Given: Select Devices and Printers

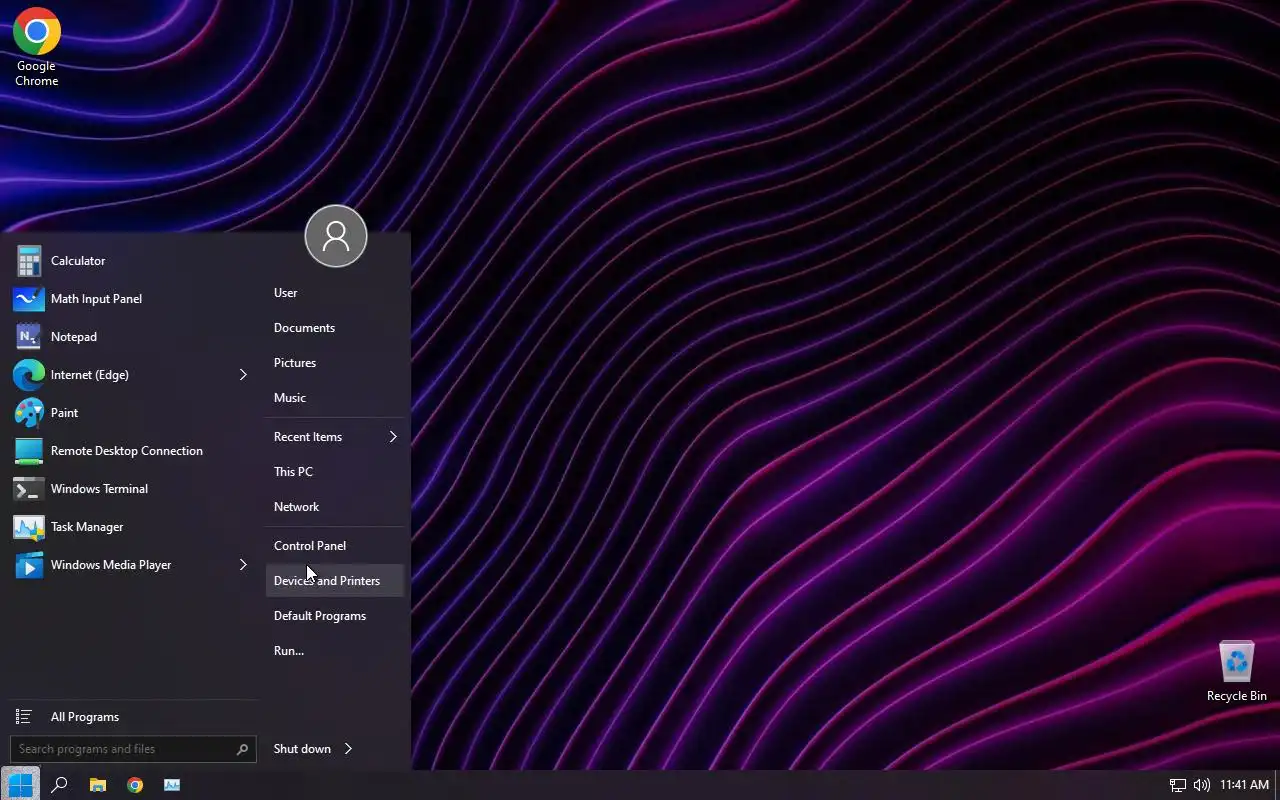Looking at the screenshot, I should tap(335, 581).
